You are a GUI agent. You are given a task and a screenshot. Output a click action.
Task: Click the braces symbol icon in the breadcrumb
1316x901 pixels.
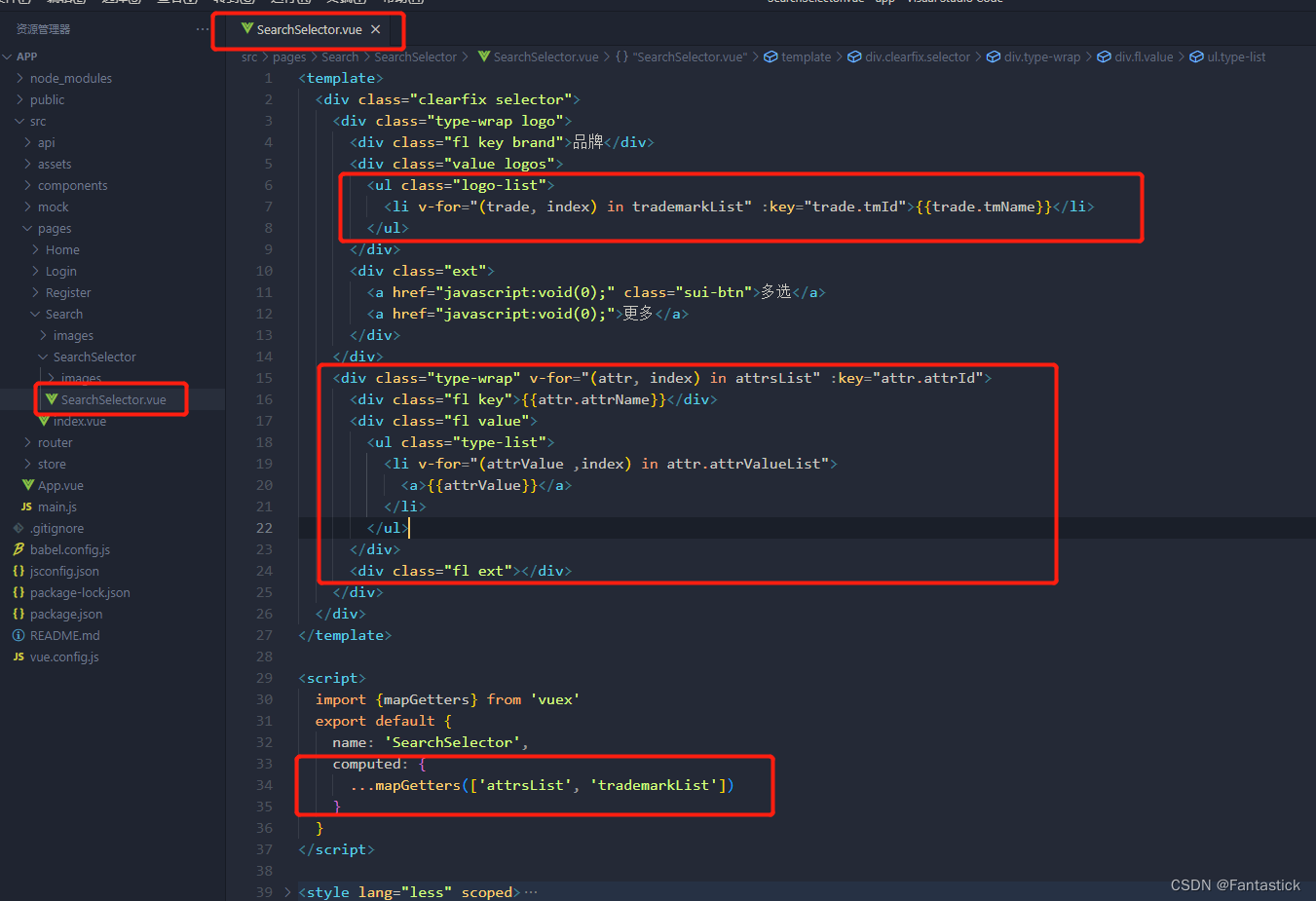tap(621, 56)
